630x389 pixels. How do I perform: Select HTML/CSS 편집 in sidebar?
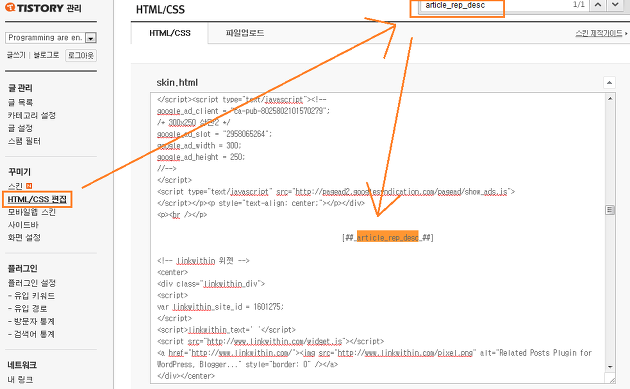pyautogui.click(x=37, y=199)
